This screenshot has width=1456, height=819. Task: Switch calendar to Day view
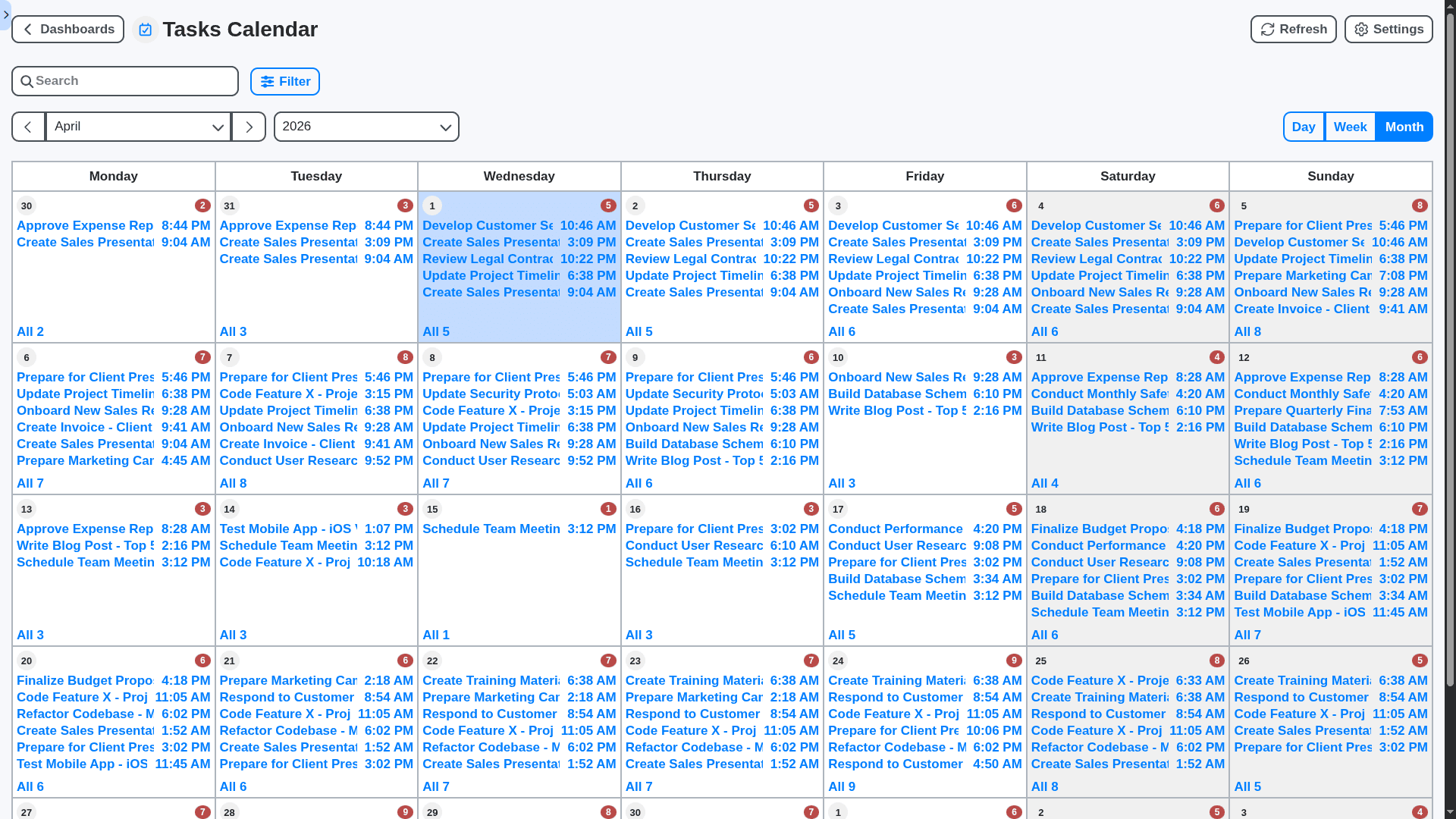[1304, 127]
